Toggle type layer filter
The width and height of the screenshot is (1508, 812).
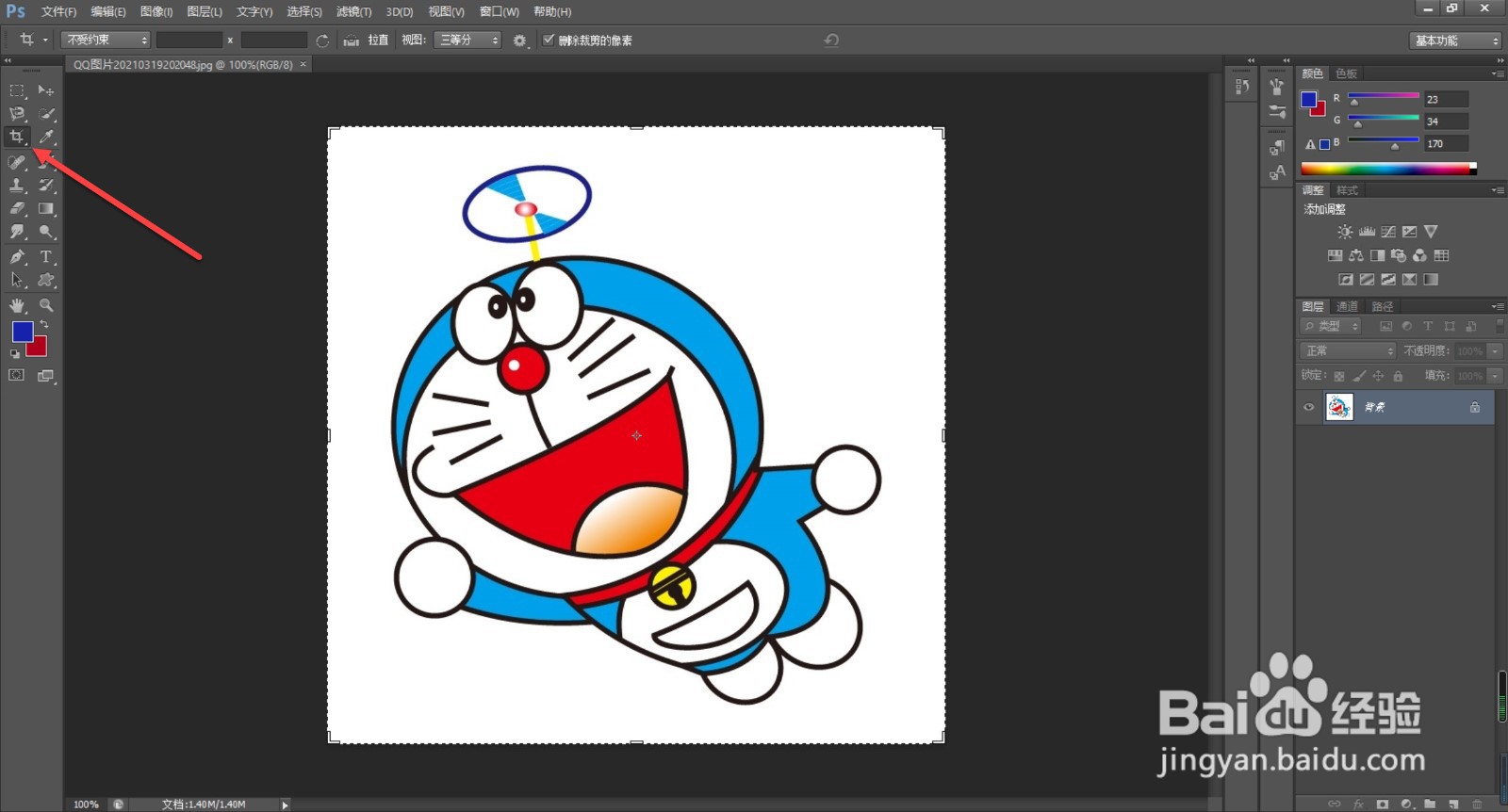[x=1428, y=326]
